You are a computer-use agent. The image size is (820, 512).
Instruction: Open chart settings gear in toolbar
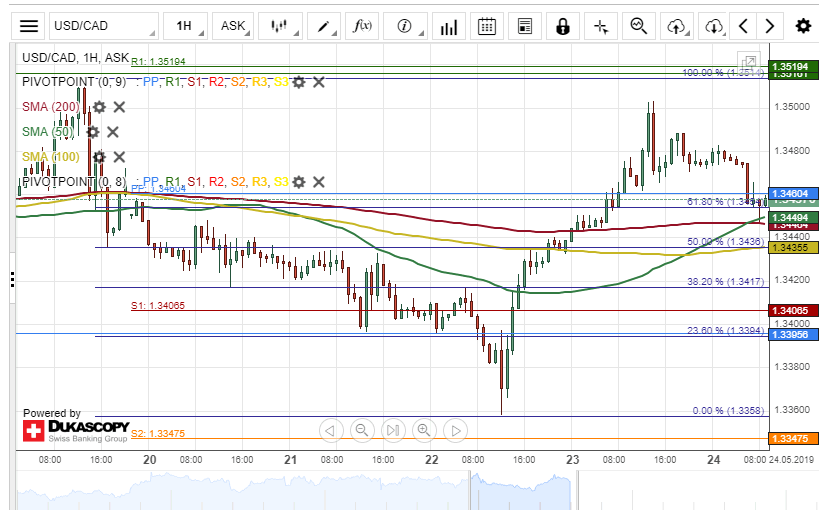(802, 26)
